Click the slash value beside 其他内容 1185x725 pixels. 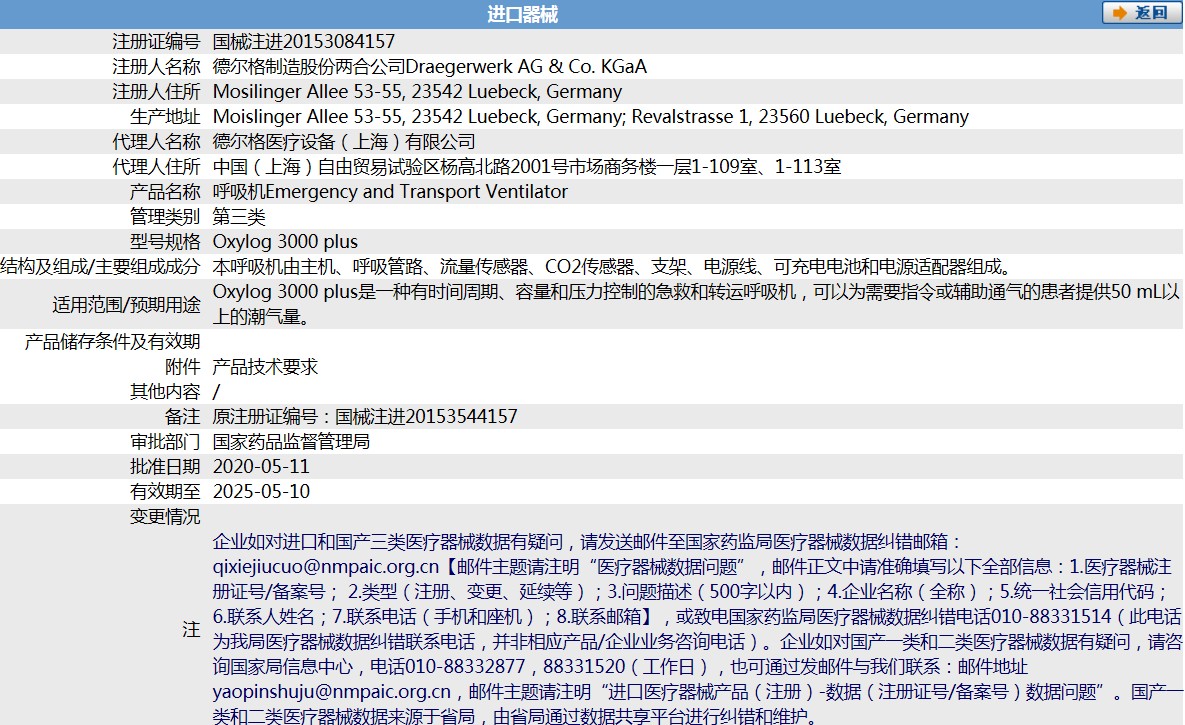[216, 392]
